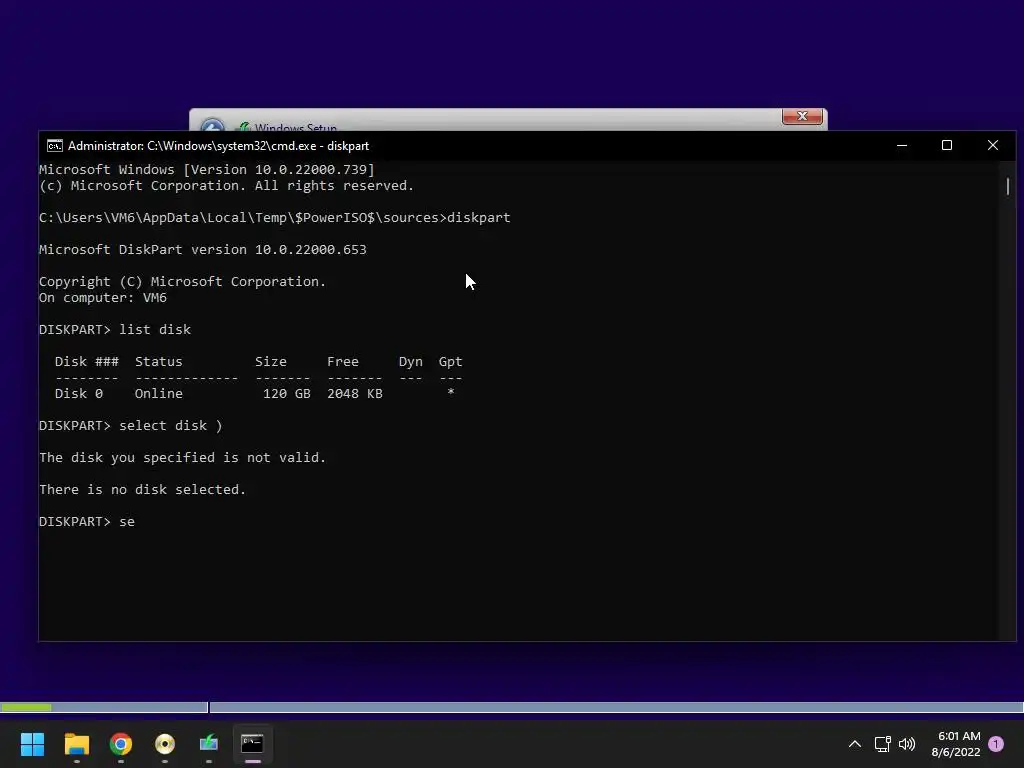This screenshot has height=768, width=1024.
Task: Minimize the Command Prompt window
Action: (x=902, y=146)
